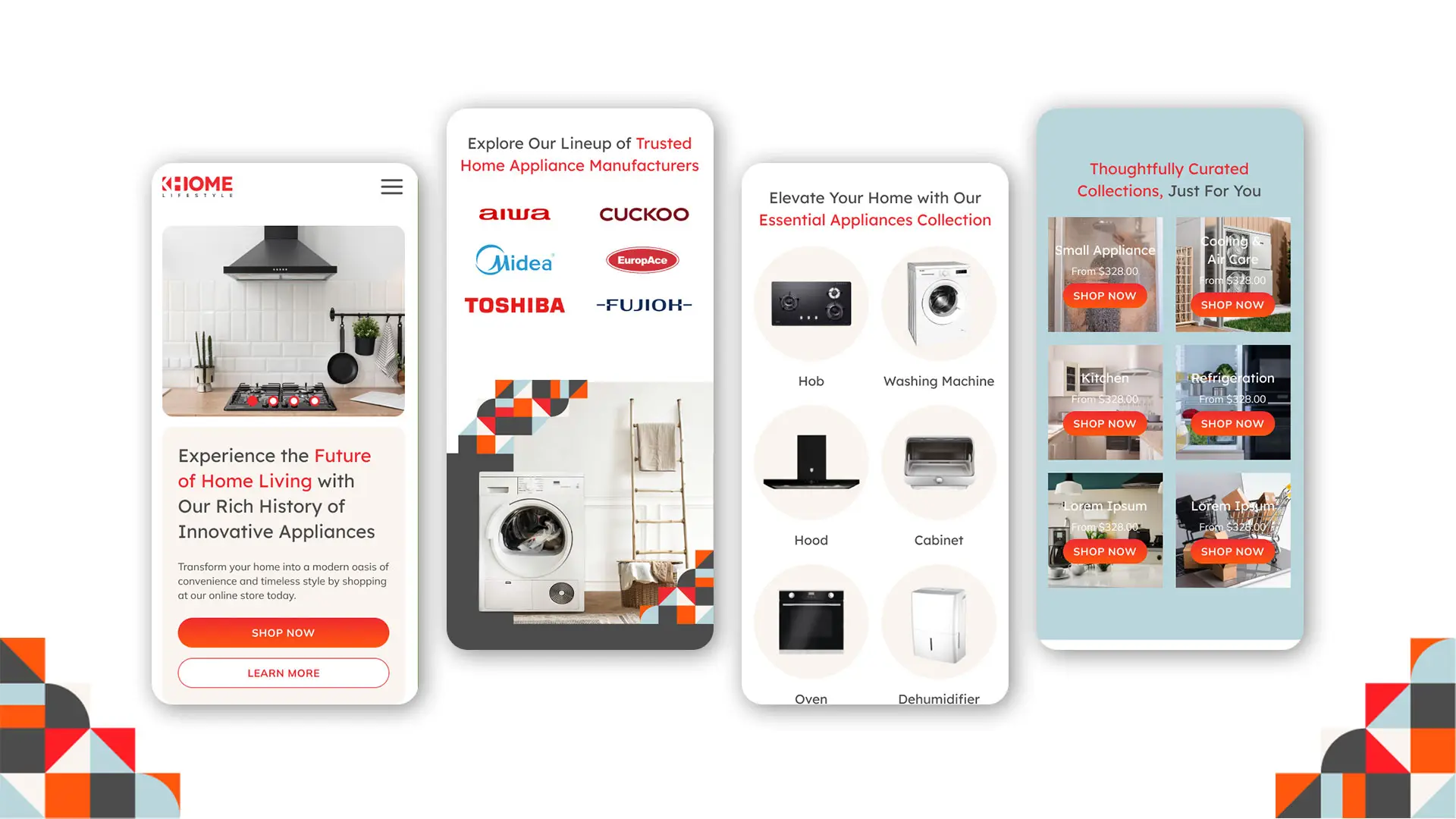This screenshot has width=1456, height=819.
Task: Click SHOP NOW on Kitchen collection
Action: (x=1104, y=423)
